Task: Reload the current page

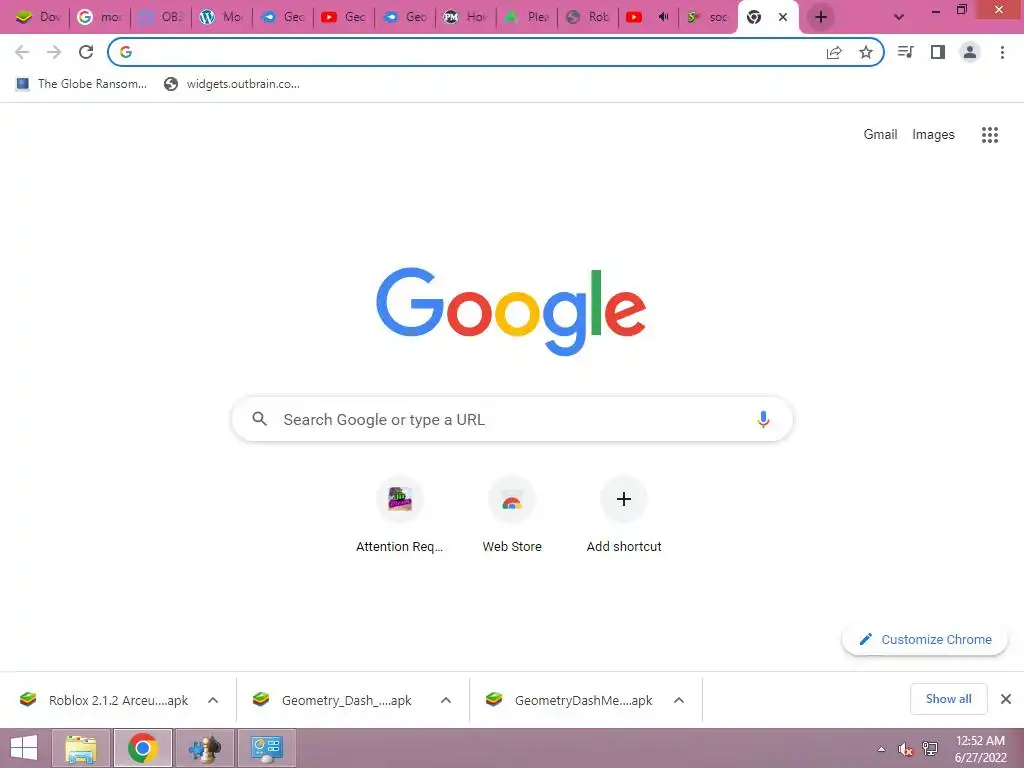Action: pyautogui.click(x=86, y=52)
